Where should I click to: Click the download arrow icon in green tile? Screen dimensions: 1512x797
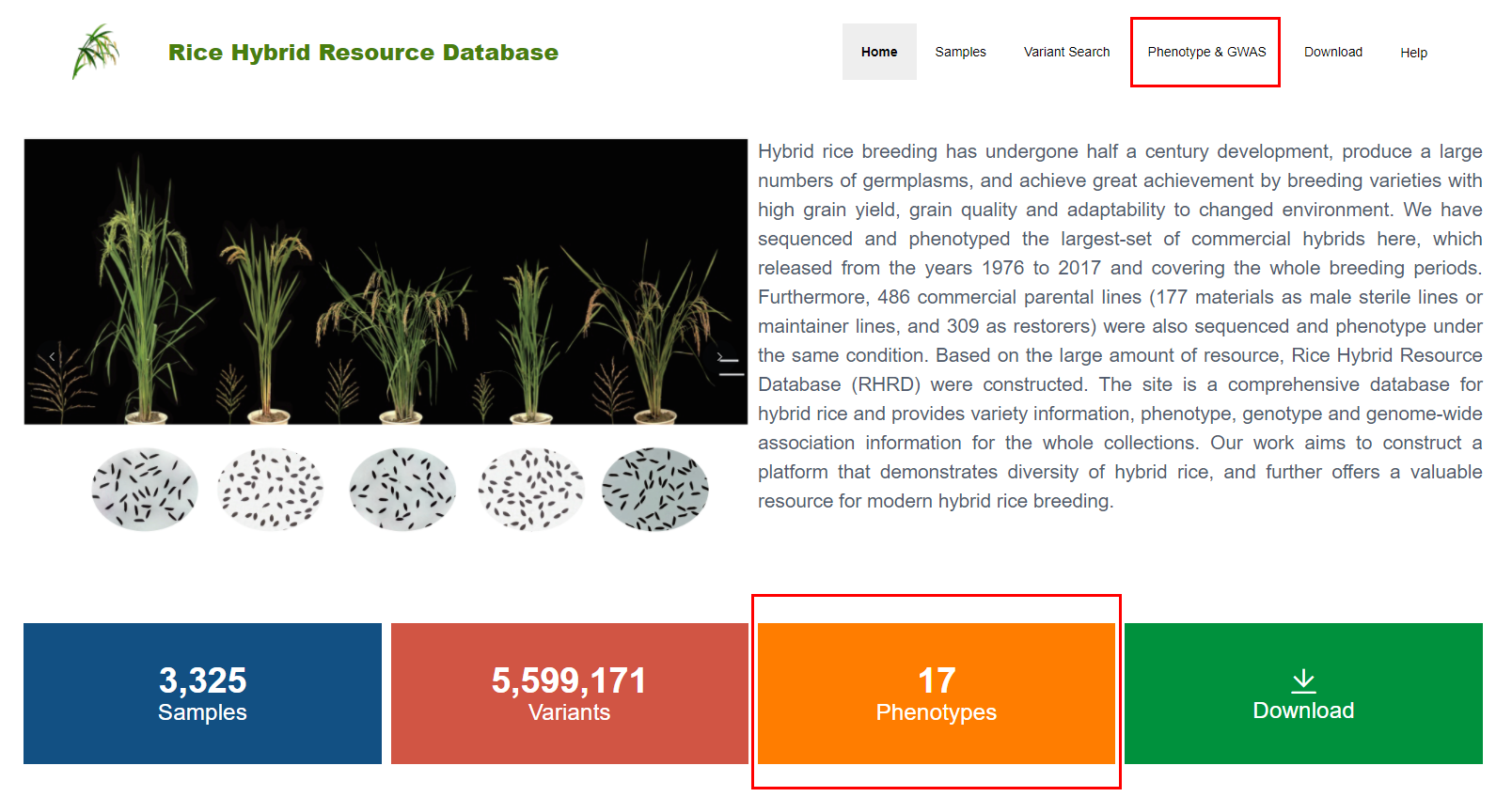click(x=1303, y=680)
